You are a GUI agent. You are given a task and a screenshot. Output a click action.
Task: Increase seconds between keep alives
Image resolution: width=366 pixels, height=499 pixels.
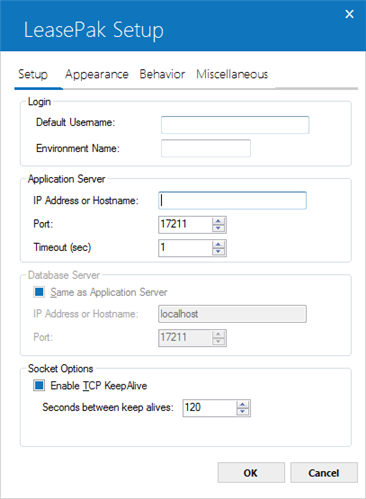tap(243, 404)
